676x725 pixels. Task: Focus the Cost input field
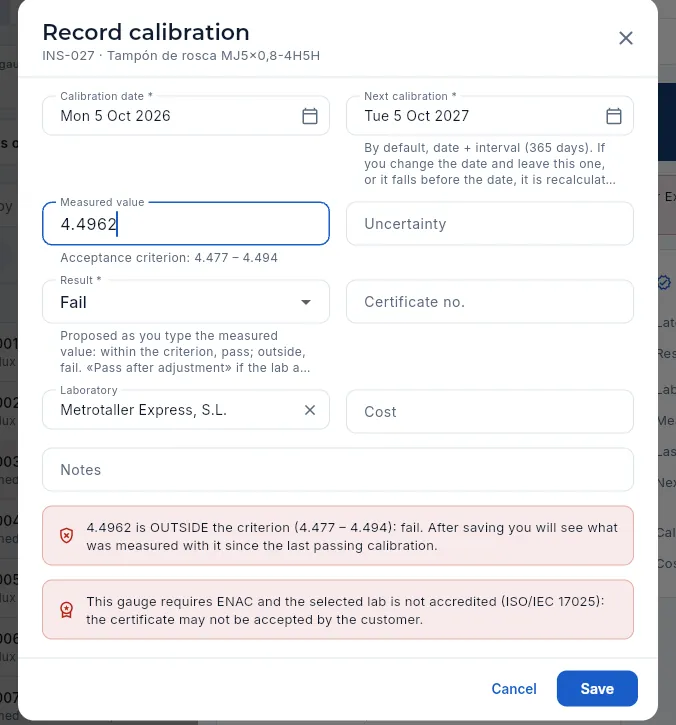pyautogui.click(x=490, y=412)
